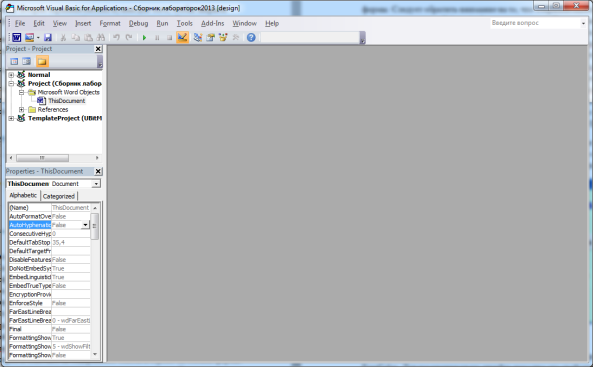
Task: Click the Insert UserForm toolbar icon
Action: click(29, 37)
